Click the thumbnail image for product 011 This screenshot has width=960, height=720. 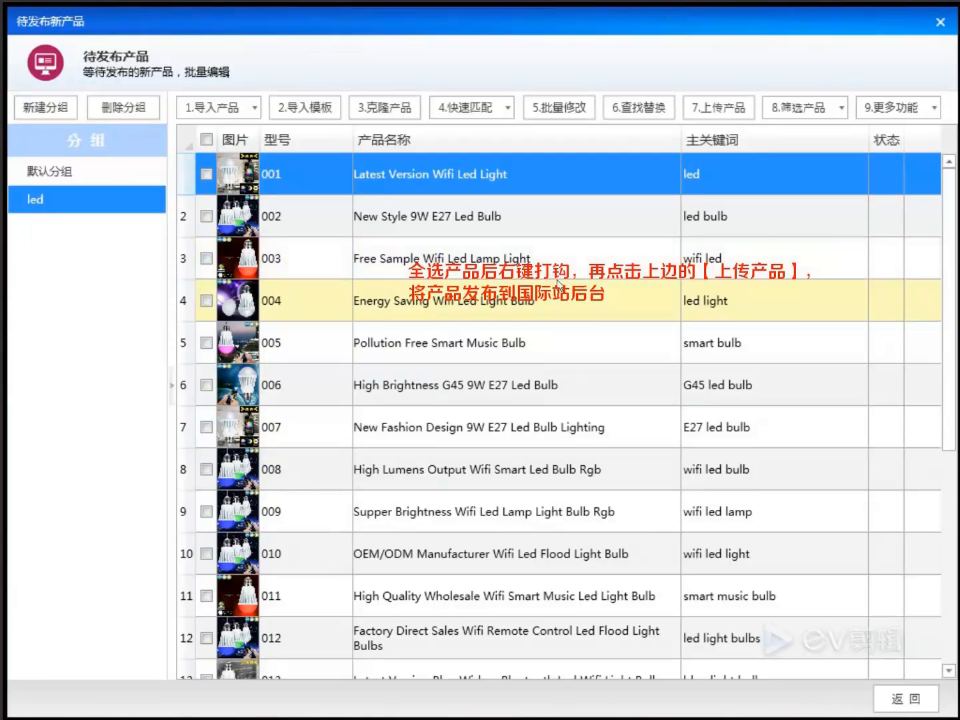(x=238, y=596)
